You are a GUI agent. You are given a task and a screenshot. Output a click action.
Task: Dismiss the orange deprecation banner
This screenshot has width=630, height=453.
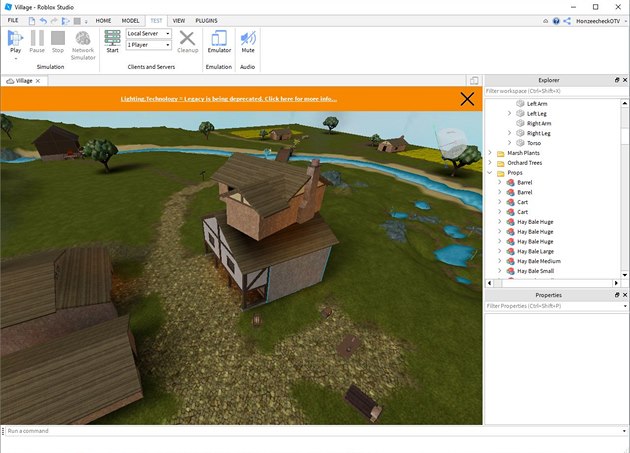tap(467, 99)
